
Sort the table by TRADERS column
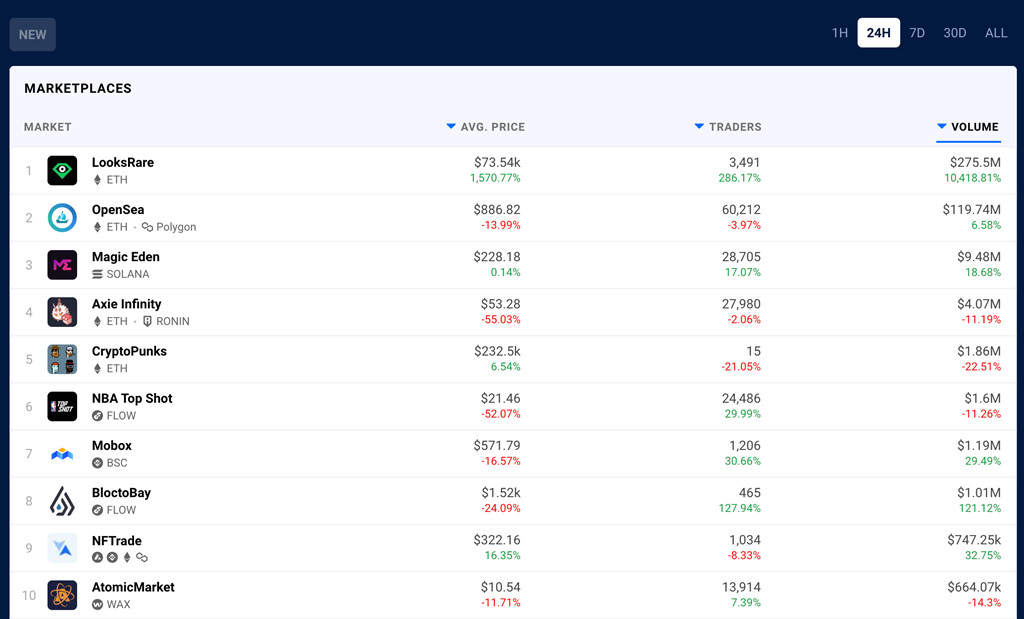click(x=728, y=127)
